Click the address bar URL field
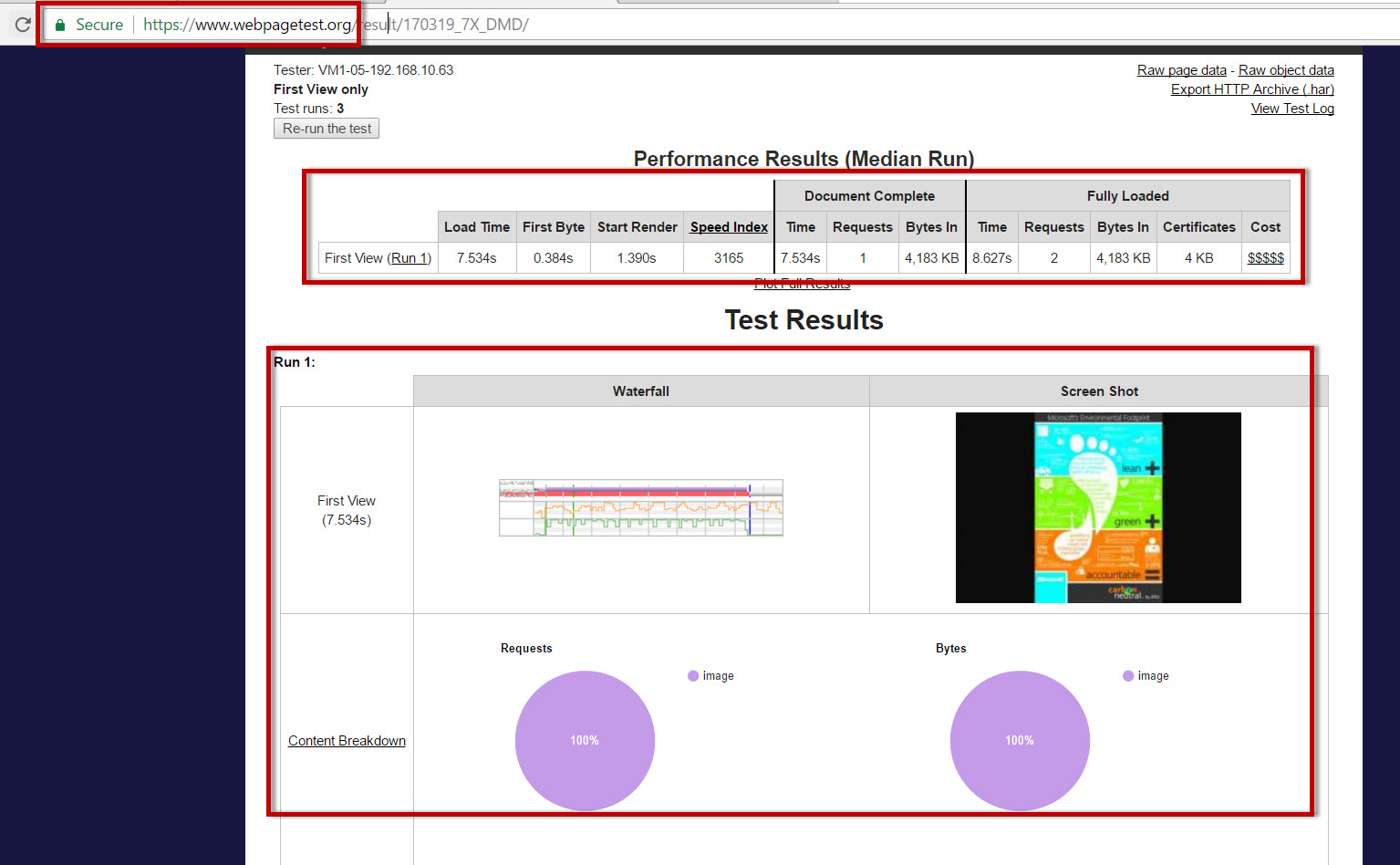Screen dimensions: 1400x865 (x=721, y=25)
